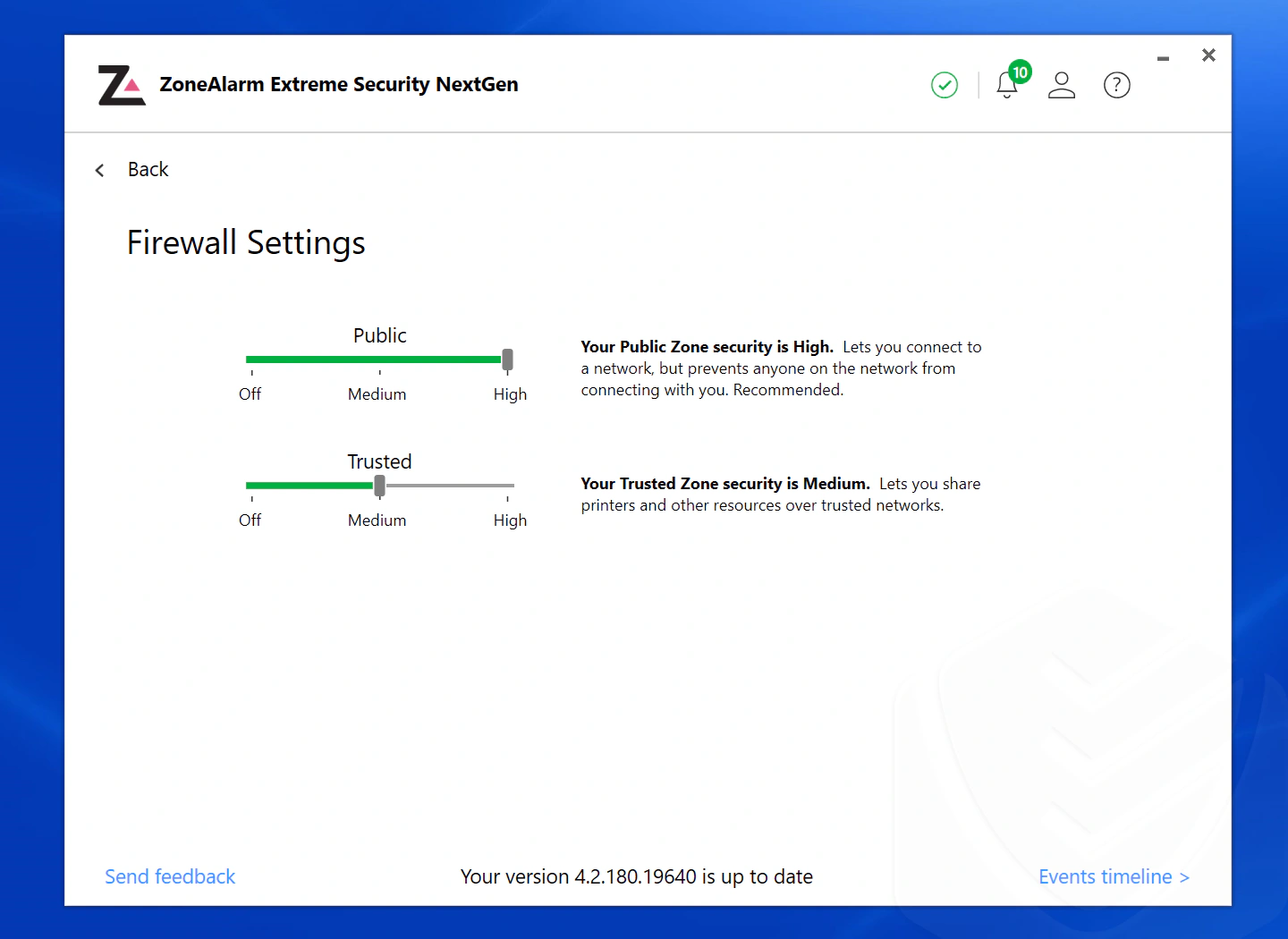The height and width of the screenshot is (939, 1288).
Task: Click the ZoneAlarm Z logo
Action: 122,85
